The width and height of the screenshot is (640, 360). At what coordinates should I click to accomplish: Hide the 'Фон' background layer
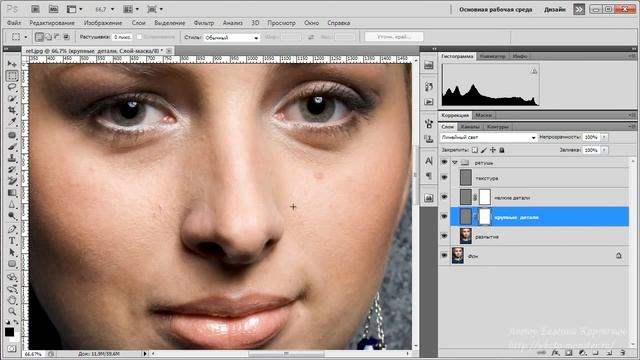point(444,256)
